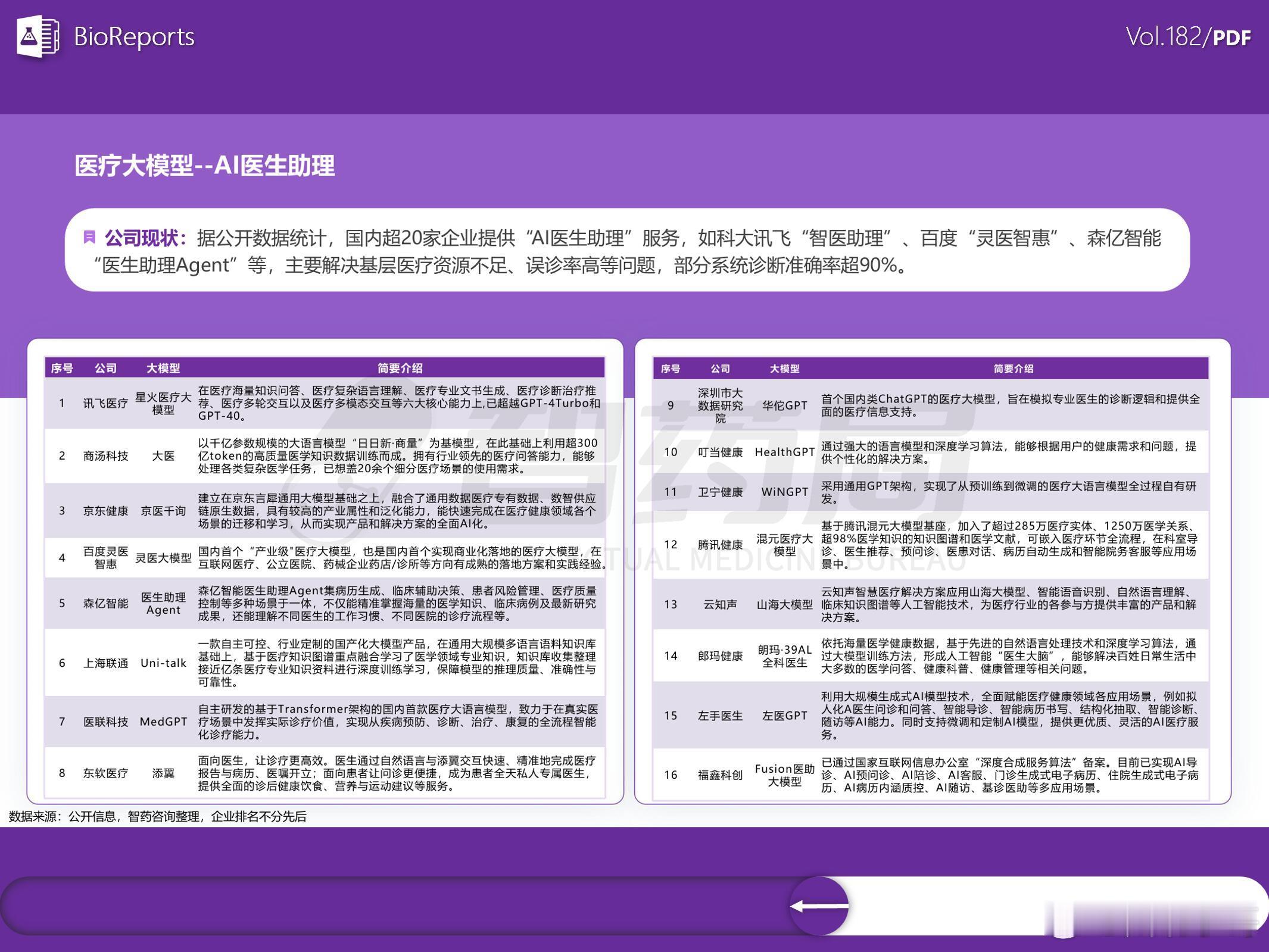Click the 讯飞医疗 company cell
Image resolution: width=1269 pixels, height=952 pixels.
tap(105, 403)
